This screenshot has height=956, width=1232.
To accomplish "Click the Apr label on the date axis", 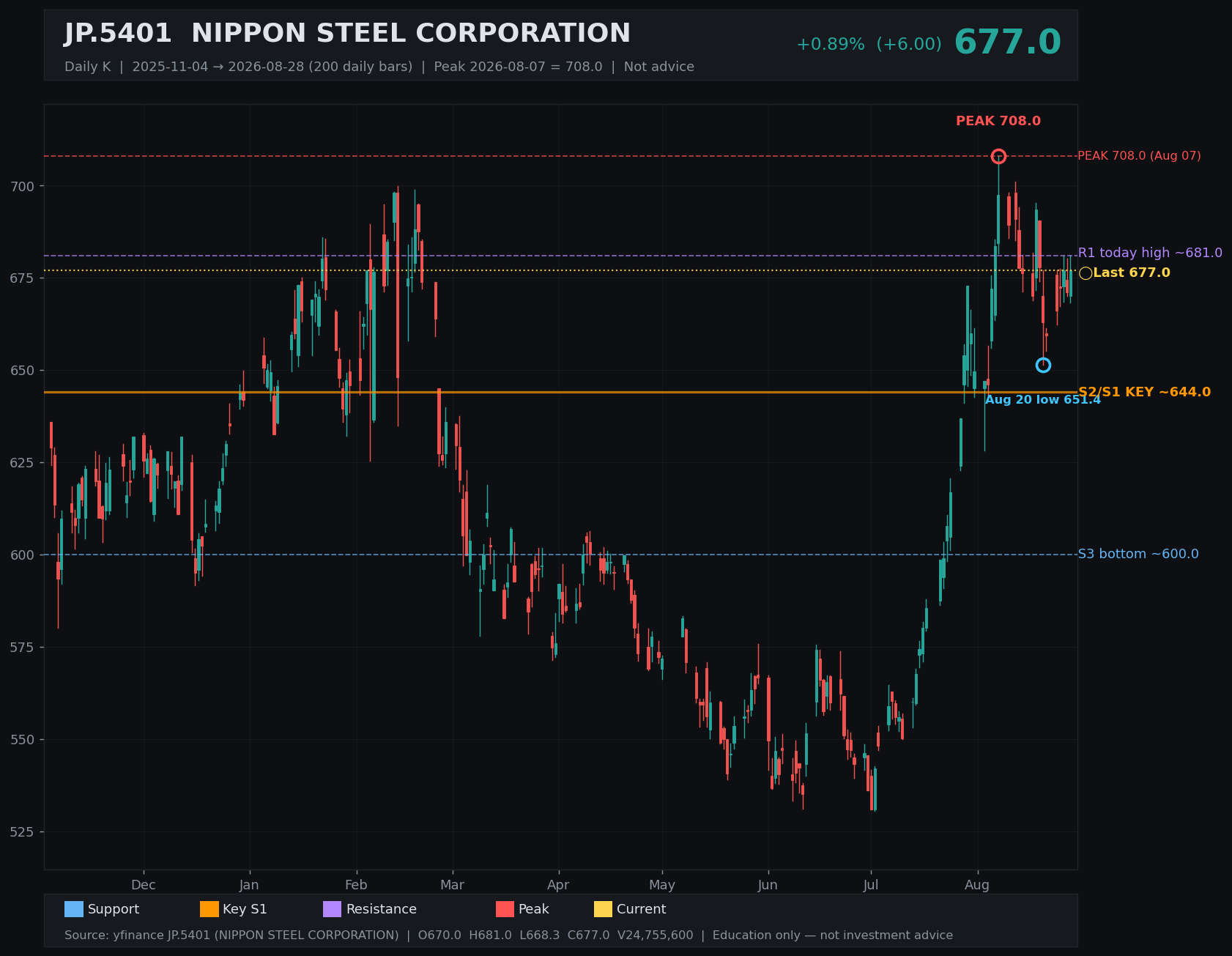I will tap(558, 885).
